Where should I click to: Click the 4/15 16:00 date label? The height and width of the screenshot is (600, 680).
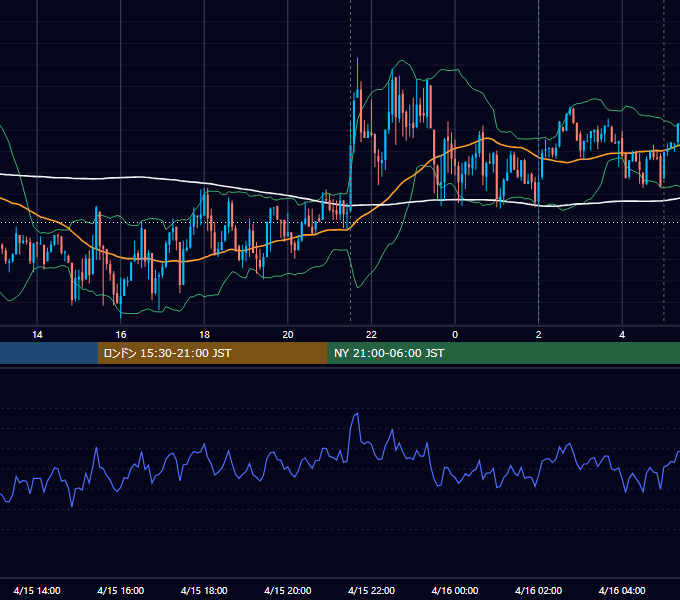[121, 590]
